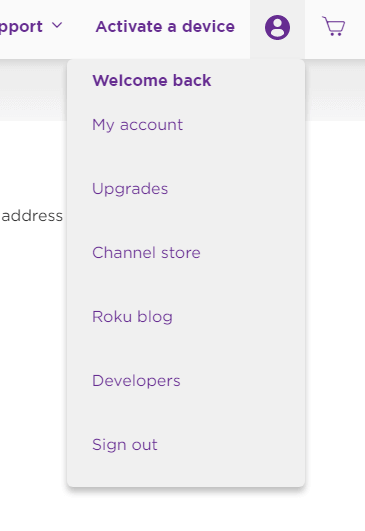View cart contents using cart icon
365x531 pixels.
click(x=334, y=26)
